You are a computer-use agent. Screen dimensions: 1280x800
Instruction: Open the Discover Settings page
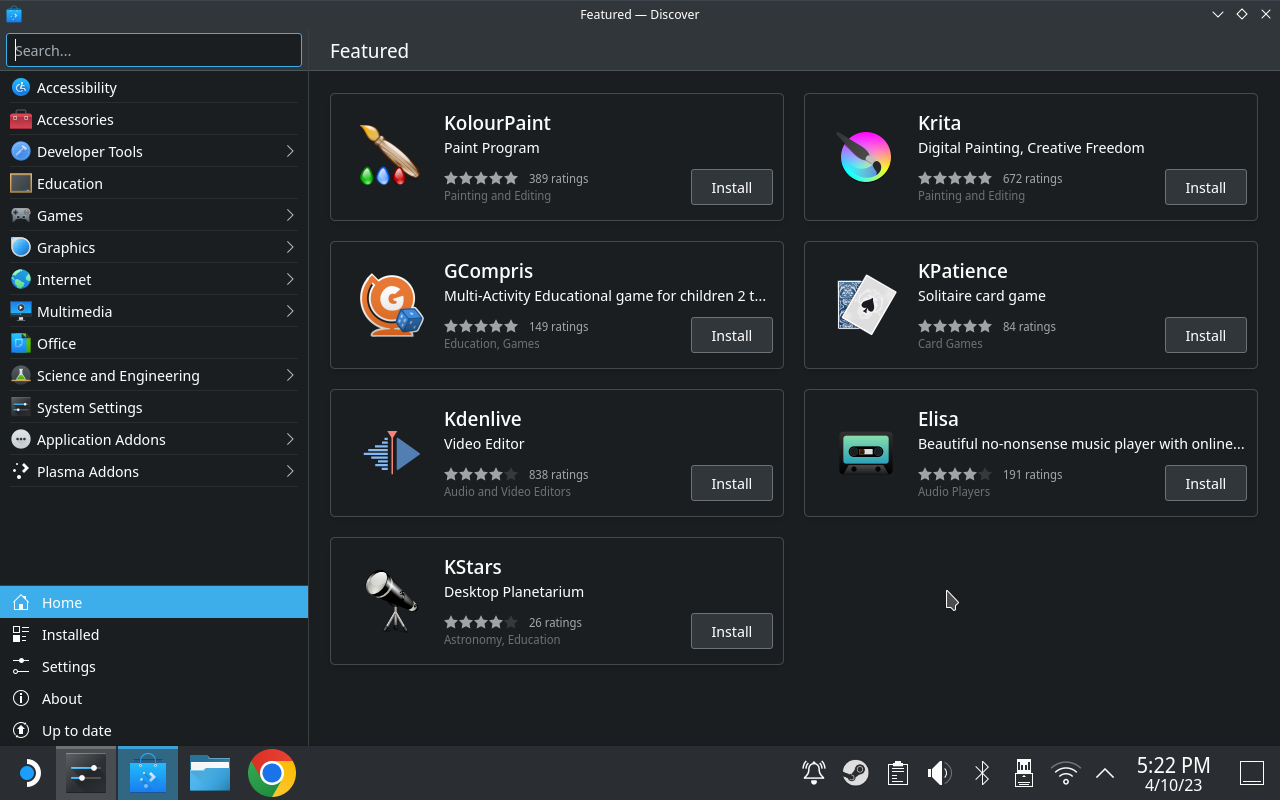tap(154, 666)
